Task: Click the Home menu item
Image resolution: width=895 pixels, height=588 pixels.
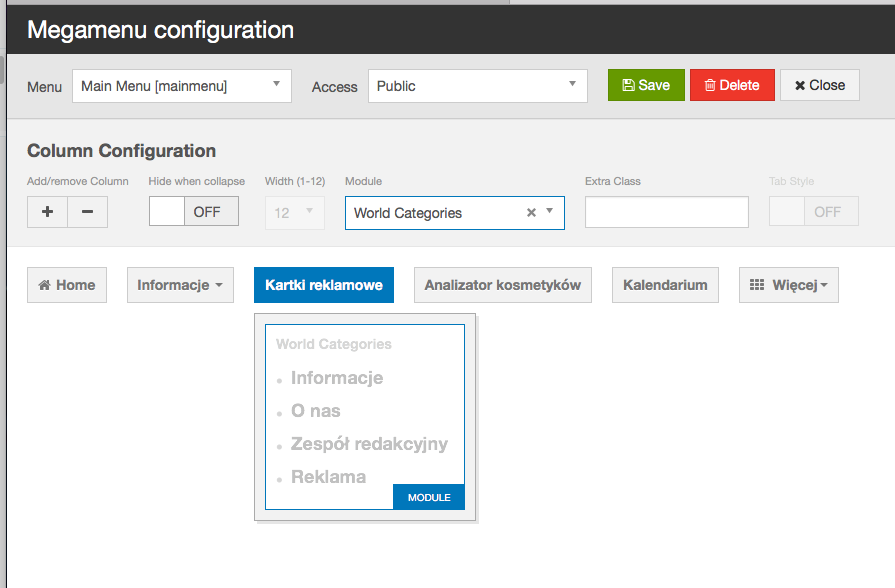Action: click(66, 285)
